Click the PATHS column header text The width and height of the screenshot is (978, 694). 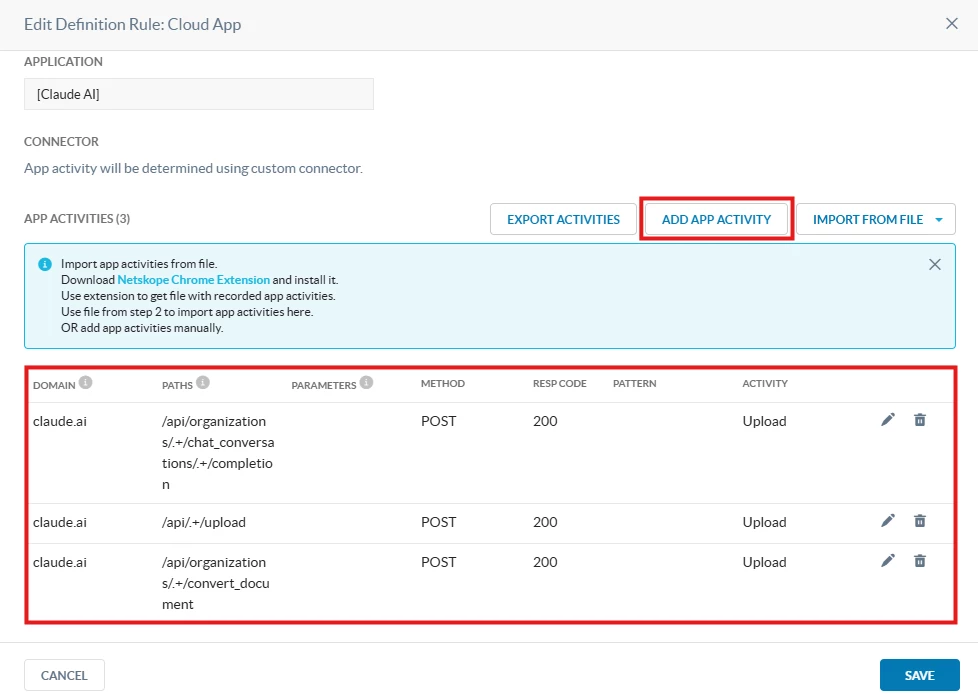click(177, 385)
